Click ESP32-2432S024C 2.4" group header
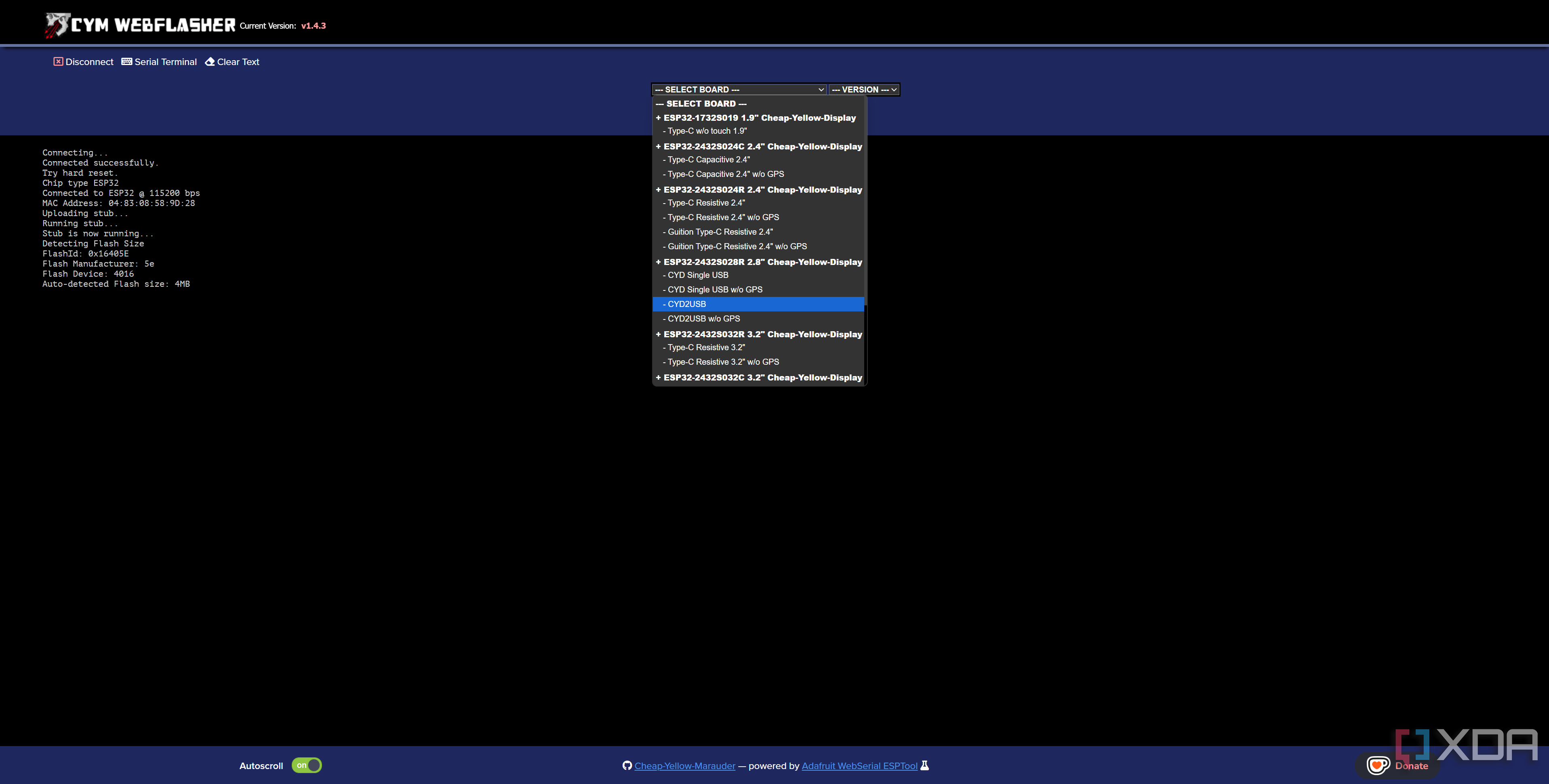 (x=758, y=147)
